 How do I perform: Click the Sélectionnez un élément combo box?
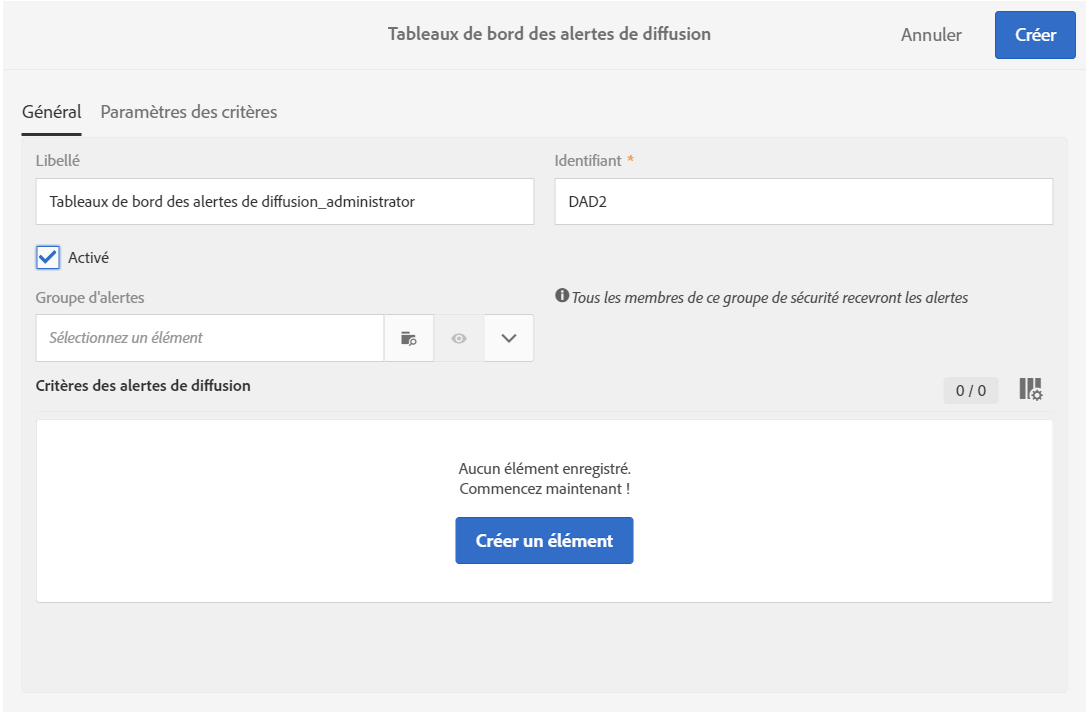(x=210, y=338)
